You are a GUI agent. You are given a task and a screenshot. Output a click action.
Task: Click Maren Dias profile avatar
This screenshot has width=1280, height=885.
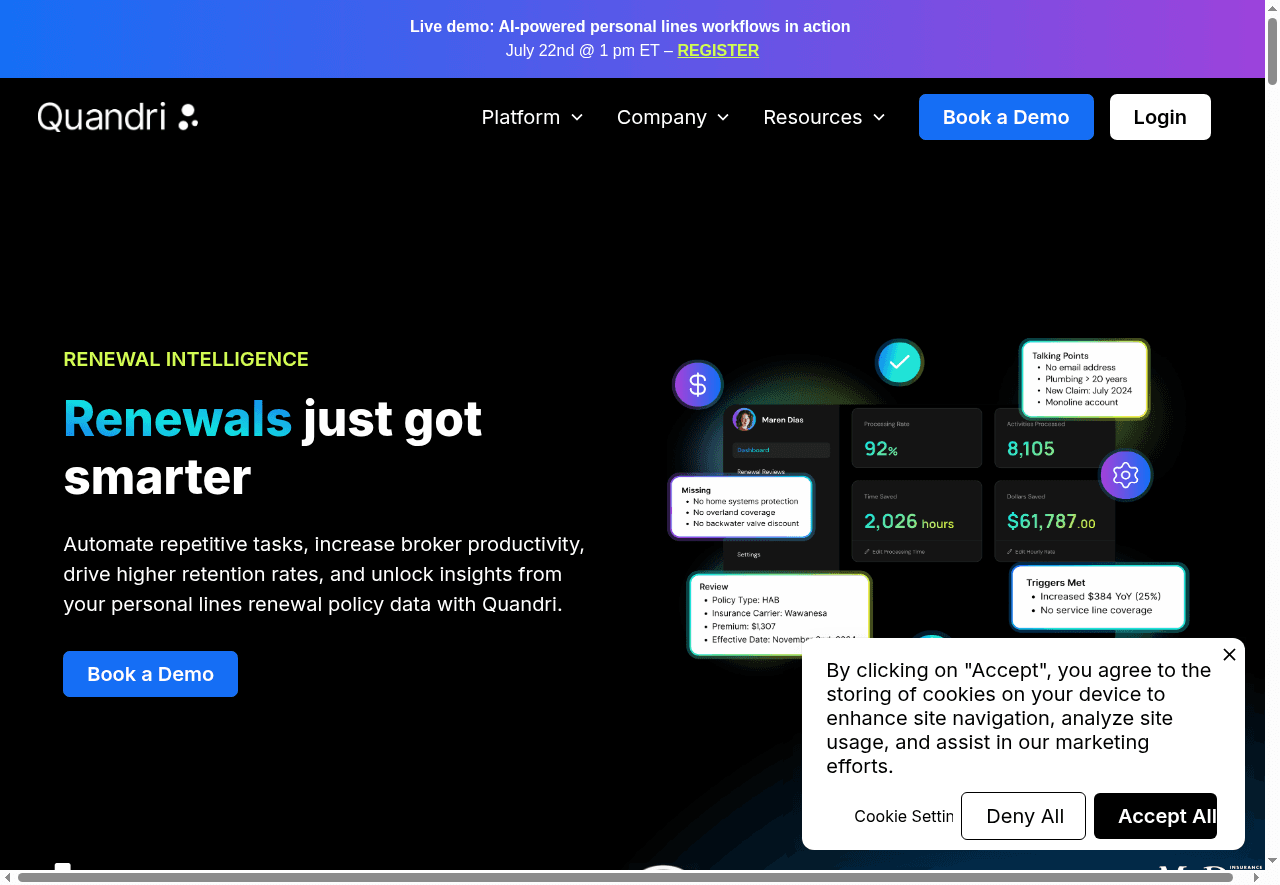tap(744, 420)
